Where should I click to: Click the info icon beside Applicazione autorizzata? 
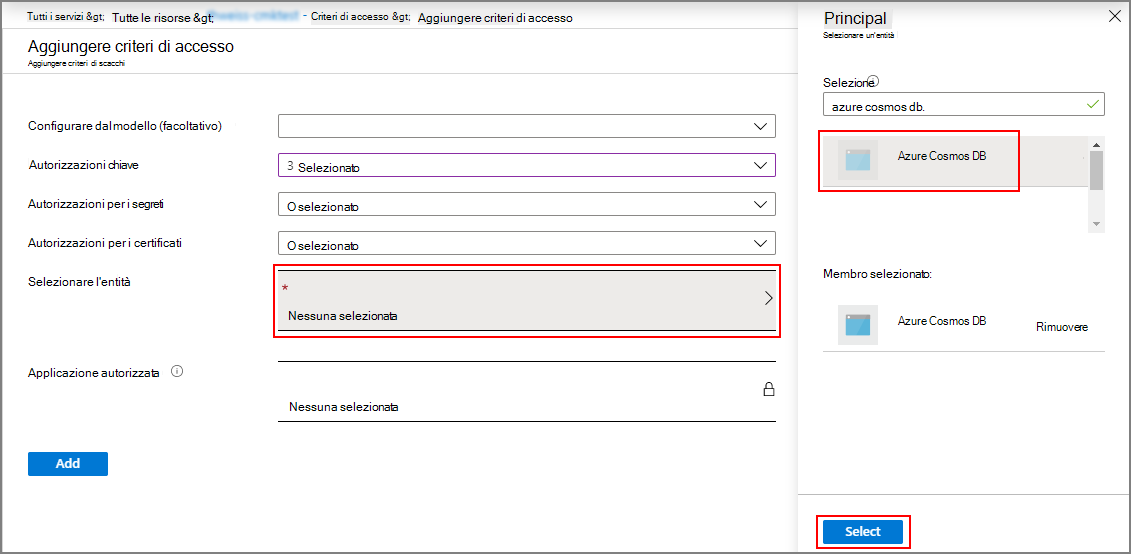177,372
